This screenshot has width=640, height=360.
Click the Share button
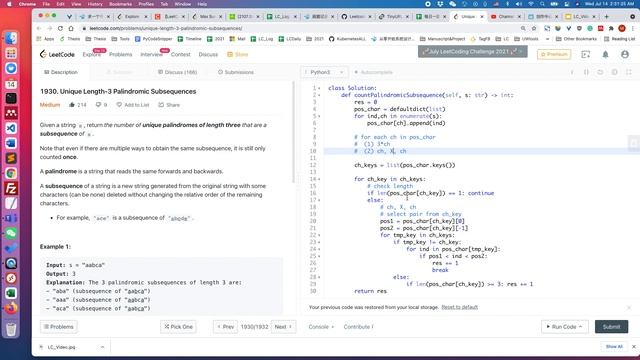(x=169, y=105)
